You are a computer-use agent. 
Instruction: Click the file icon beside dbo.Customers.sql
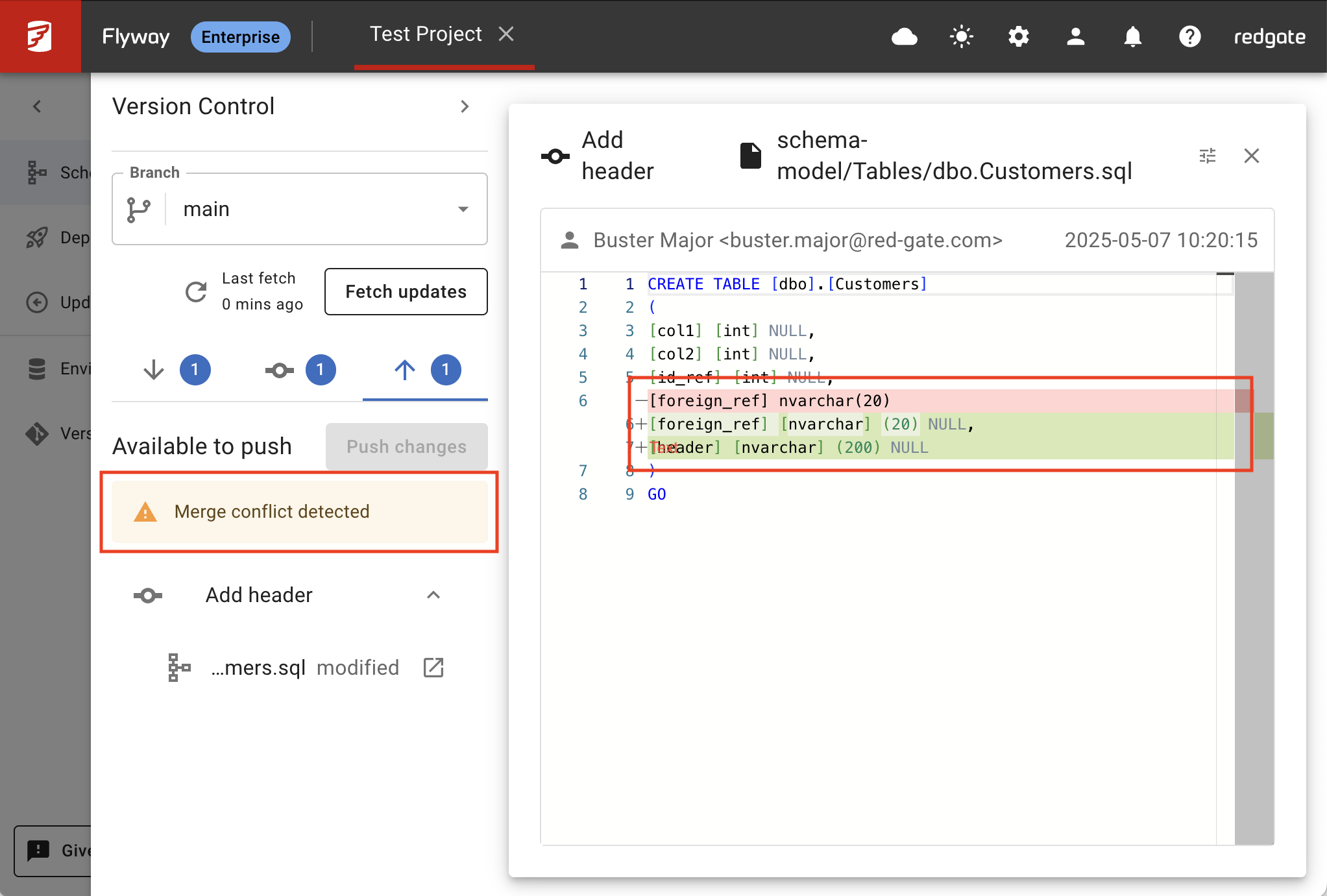[751, 156]
